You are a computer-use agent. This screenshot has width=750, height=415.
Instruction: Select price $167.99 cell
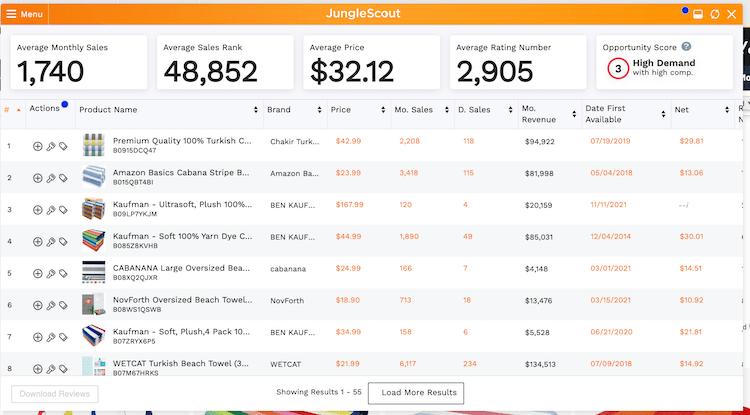(x=350, y=205)
